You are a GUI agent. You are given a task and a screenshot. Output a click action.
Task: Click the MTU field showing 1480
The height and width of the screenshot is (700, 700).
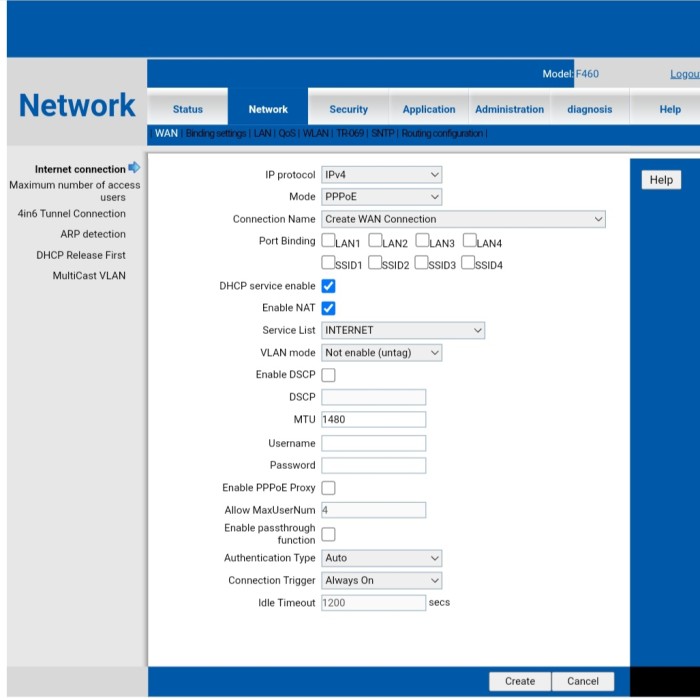374,419
